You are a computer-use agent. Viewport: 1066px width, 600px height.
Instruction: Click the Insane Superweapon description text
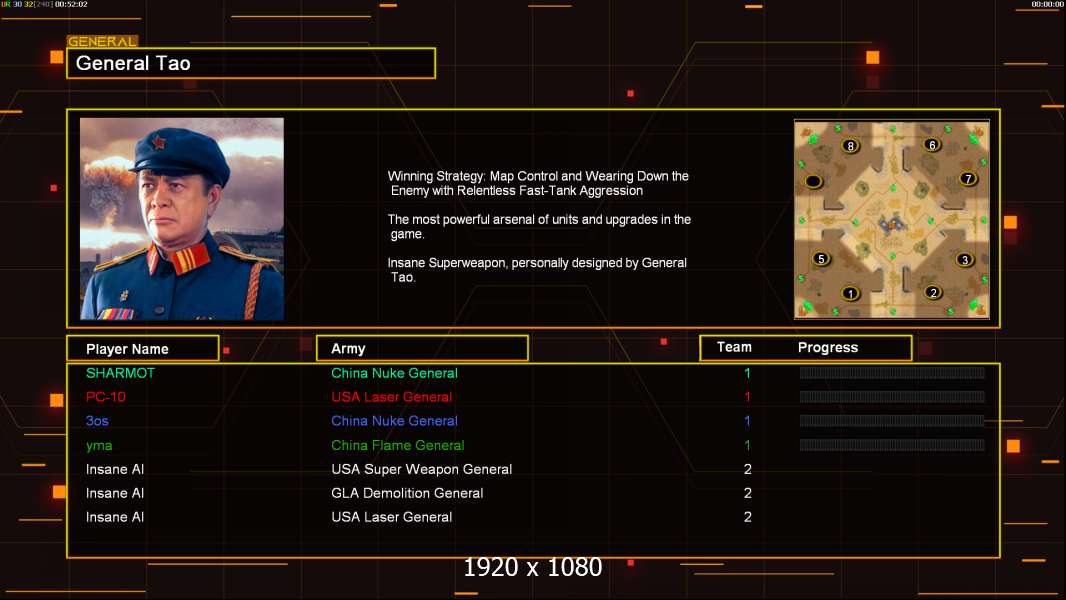point(537,270)
